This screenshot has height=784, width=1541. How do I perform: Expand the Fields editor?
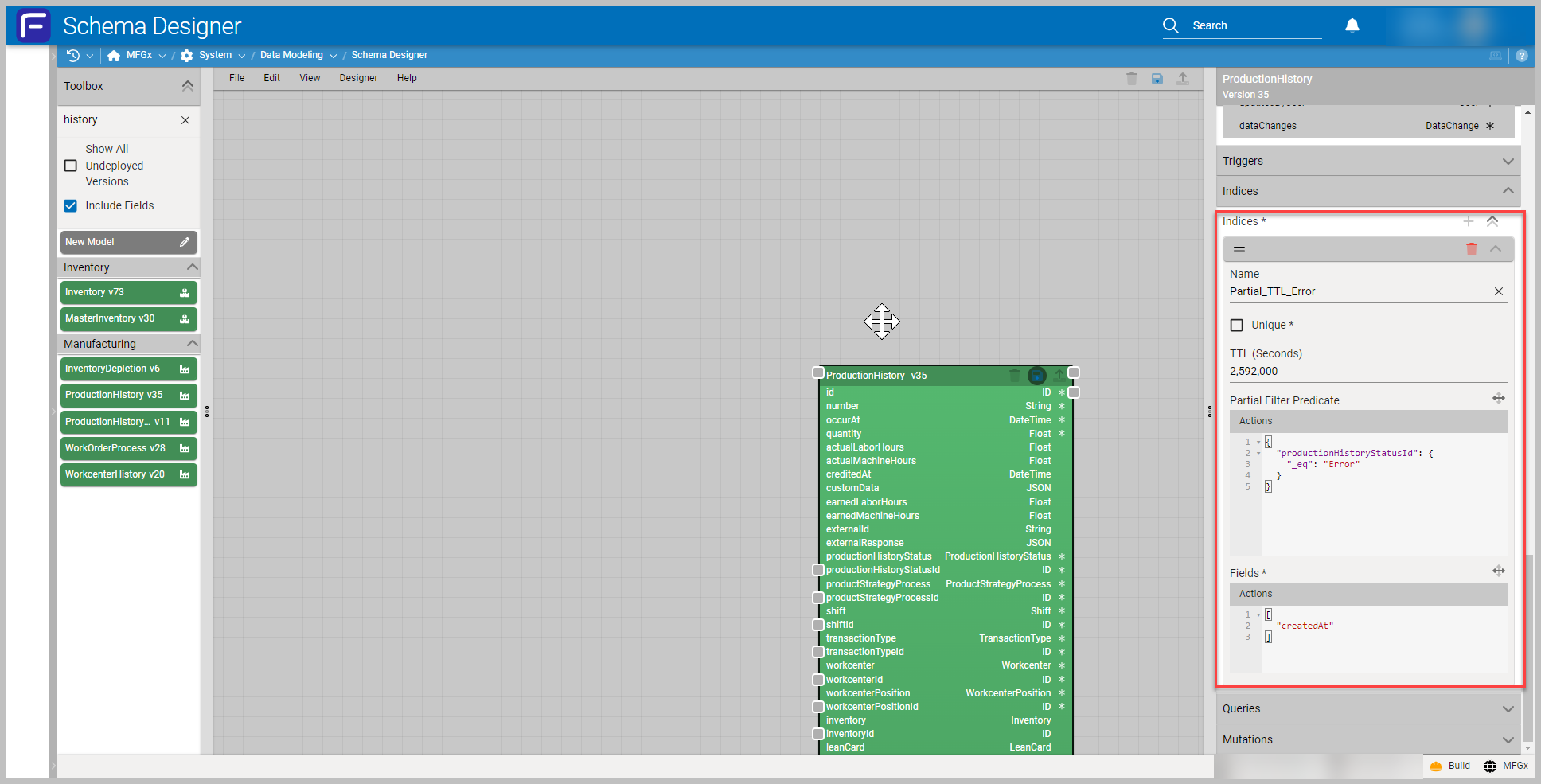click(1498, 571)
